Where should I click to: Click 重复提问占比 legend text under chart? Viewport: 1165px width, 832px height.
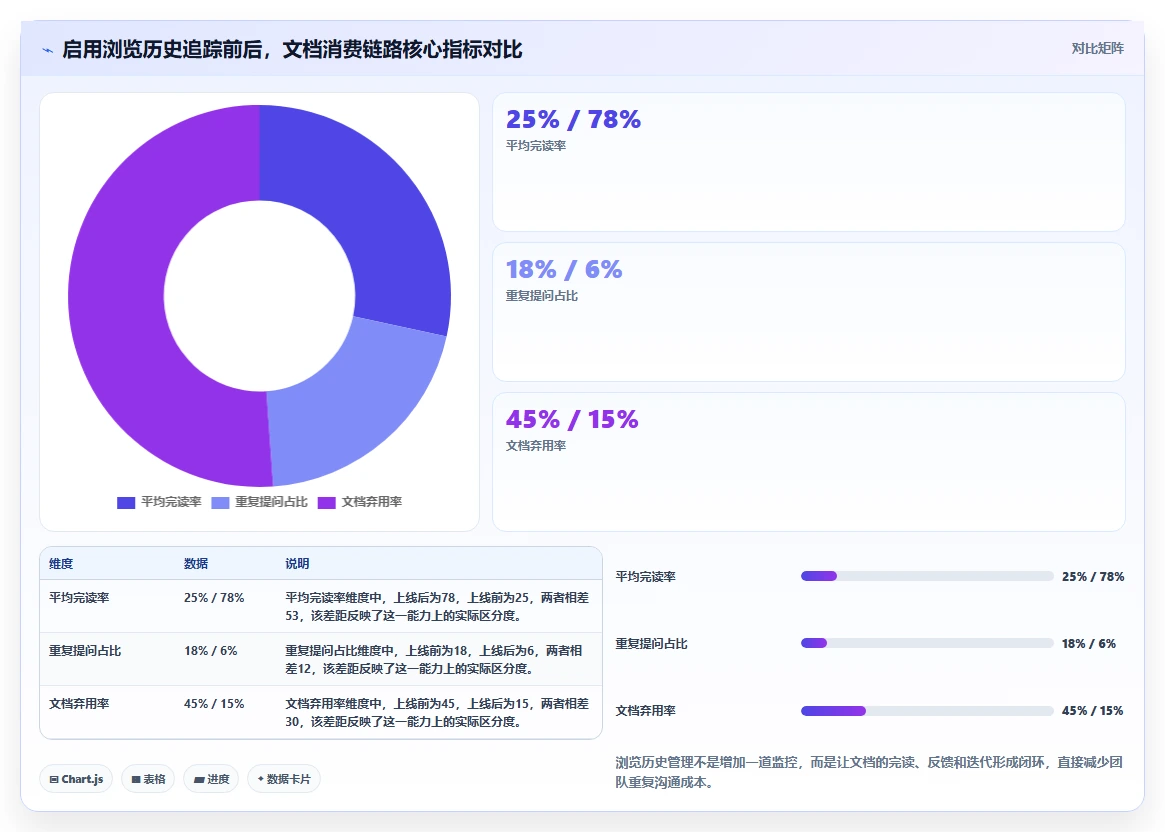pyautogui.click(x=271, y=502)
